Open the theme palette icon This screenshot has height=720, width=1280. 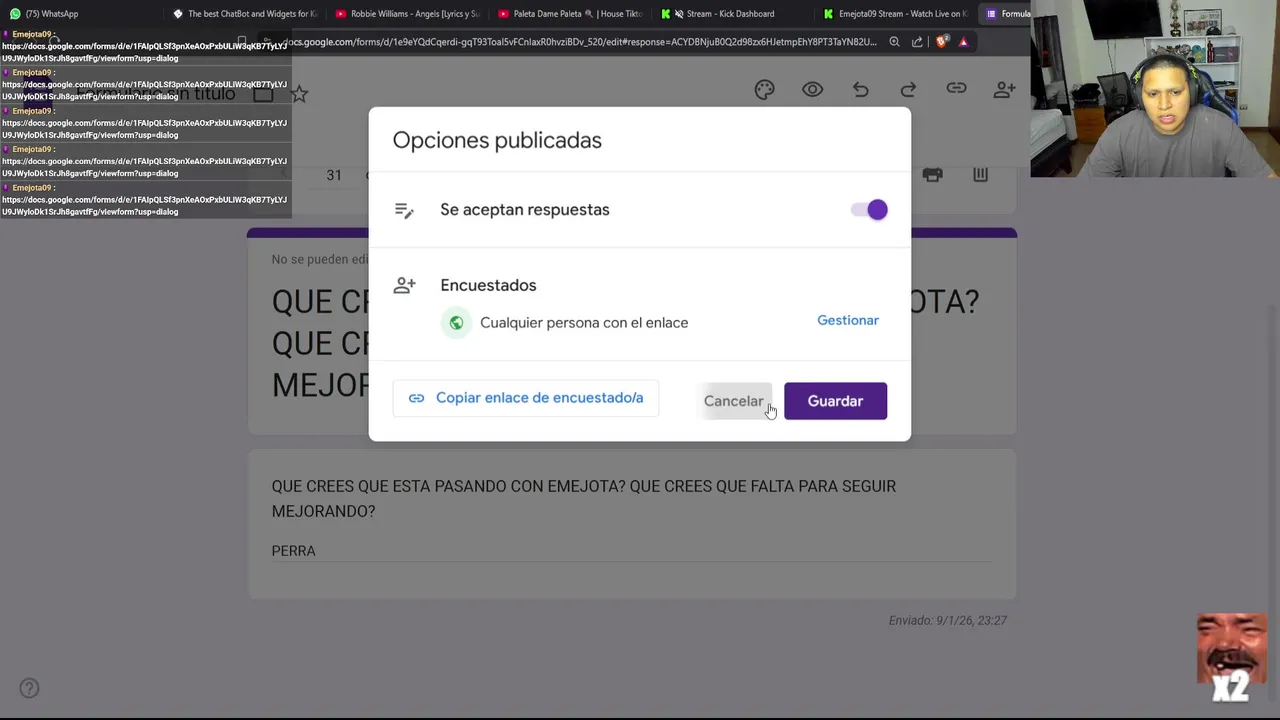coord(764,90)
